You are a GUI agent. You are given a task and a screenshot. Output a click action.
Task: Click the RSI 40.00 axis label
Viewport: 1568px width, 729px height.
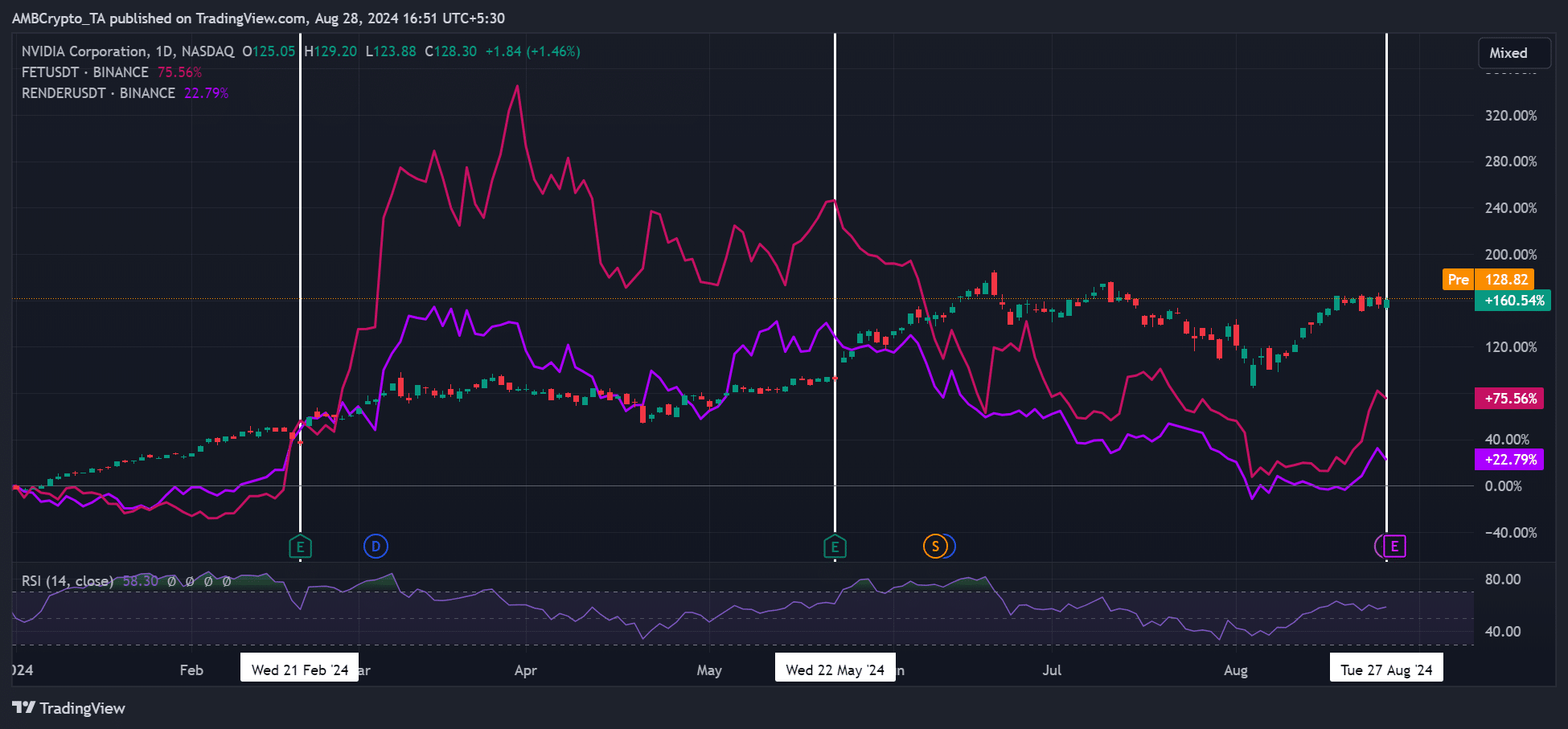pos(1503,632)
